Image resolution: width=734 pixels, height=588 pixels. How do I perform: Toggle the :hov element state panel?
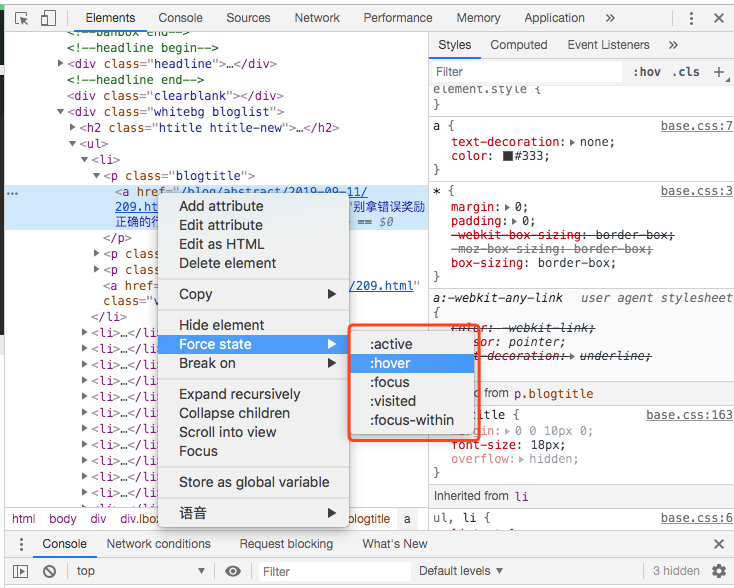pos(647,72)
